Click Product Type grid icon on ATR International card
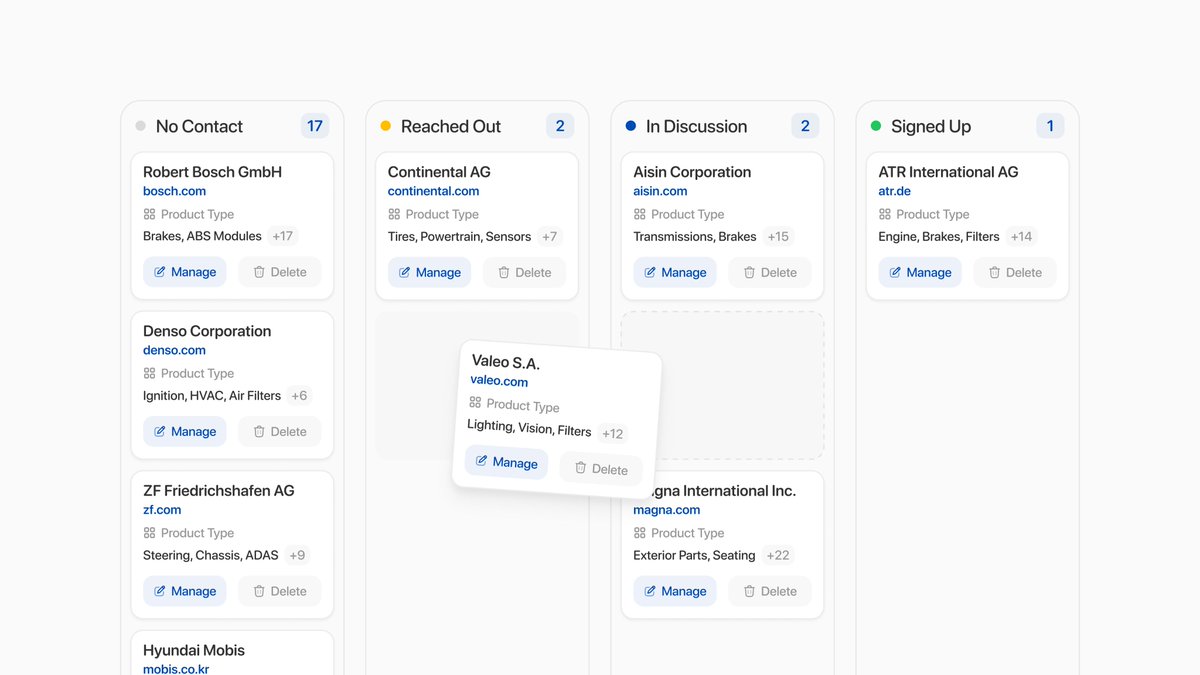 click(885, 214)
